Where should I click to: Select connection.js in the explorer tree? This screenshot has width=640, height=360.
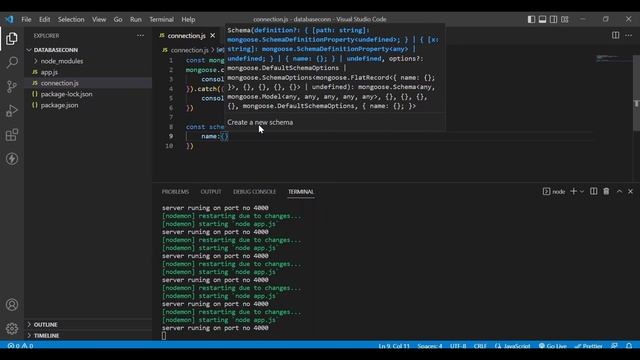click(60, 83)
